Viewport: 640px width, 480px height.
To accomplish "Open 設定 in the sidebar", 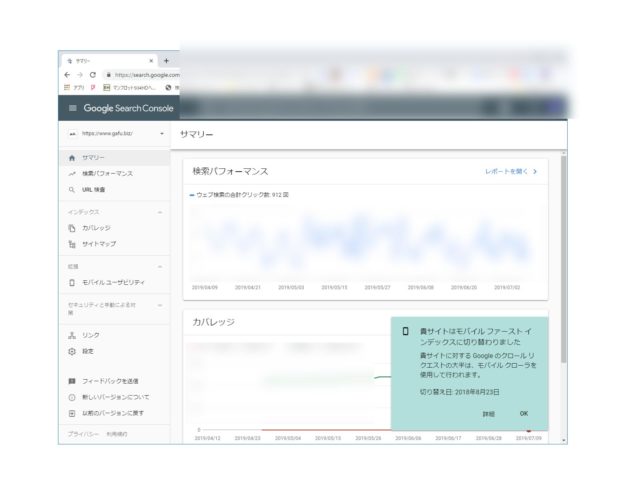I will [x=114, y=351].
